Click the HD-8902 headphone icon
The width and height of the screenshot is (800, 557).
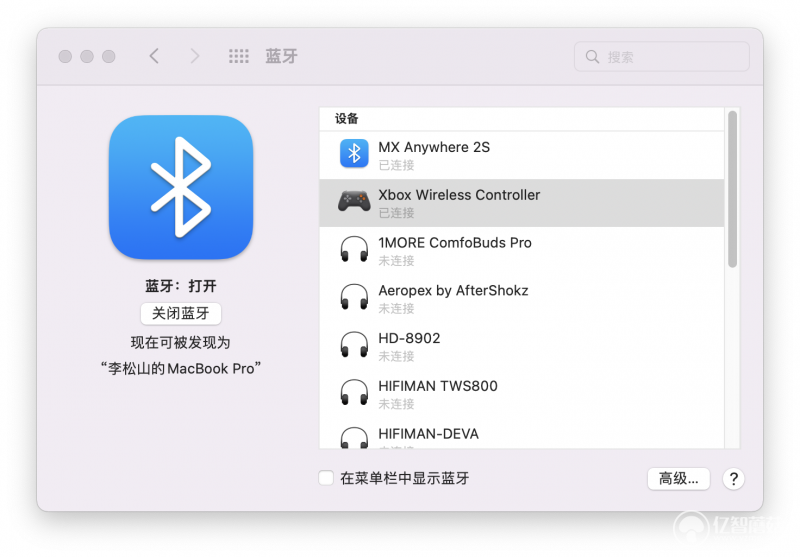354,345
